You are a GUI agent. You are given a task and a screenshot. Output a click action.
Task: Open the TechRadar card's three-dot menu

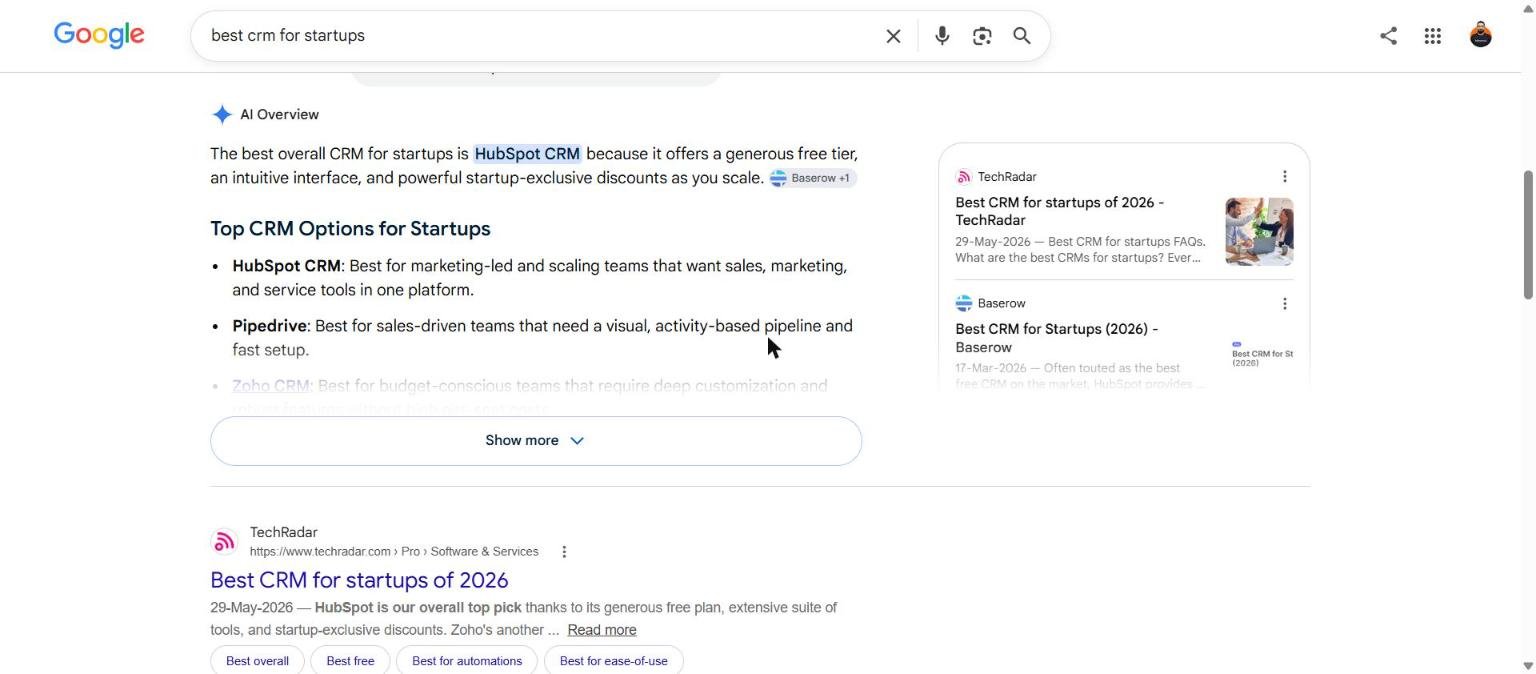[1285, 177]
